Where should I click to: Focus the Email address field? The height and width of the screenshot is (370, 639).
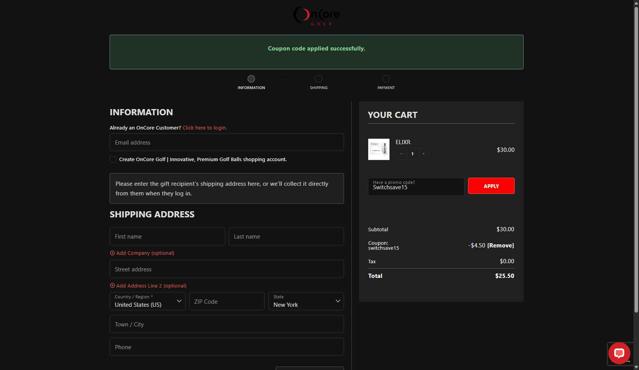coord(226,143)
